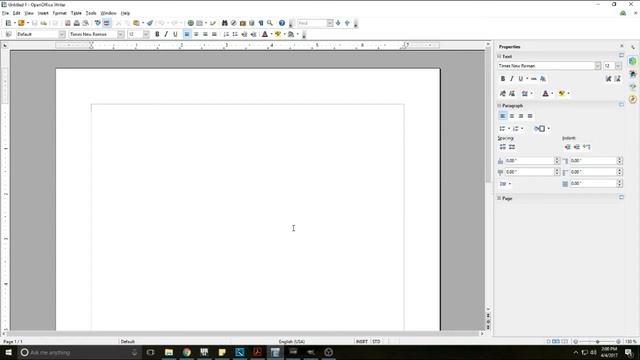Open the Table menu
This screenshot has height=360, width=640.
(x=76, y=13)
